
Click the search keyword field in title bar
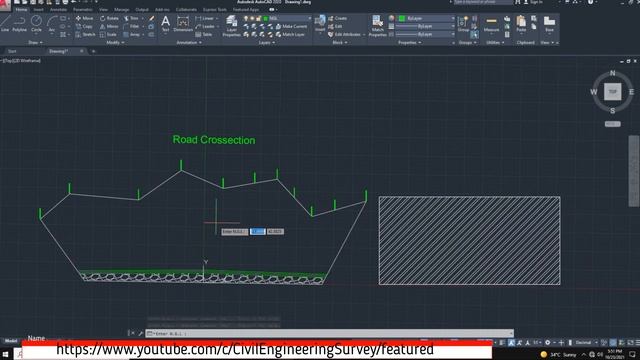coord(483,2)
